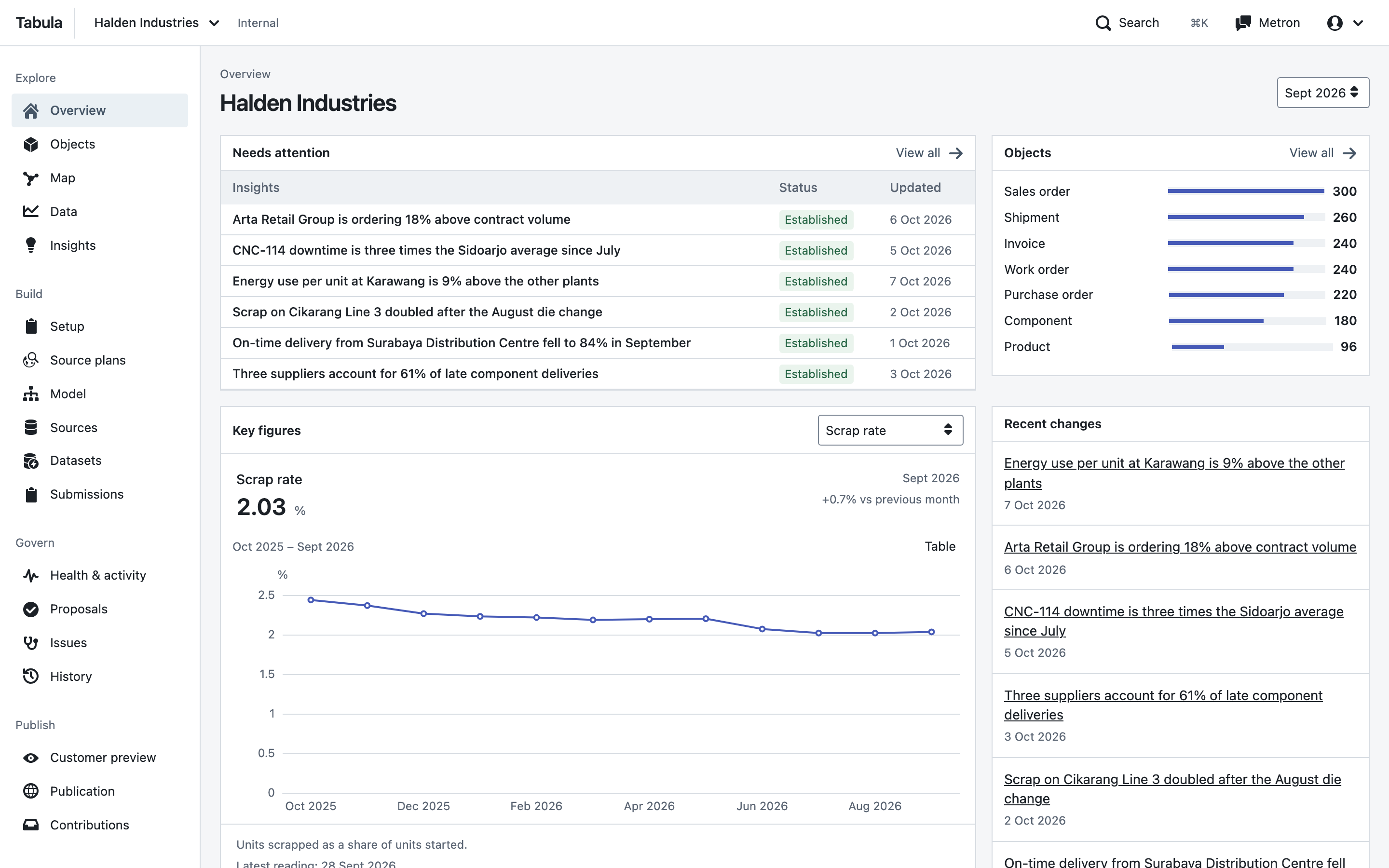Click the Shipment object row
Image resolution: width=1389 pixels, height=868 pixels.
[1180, 217]
